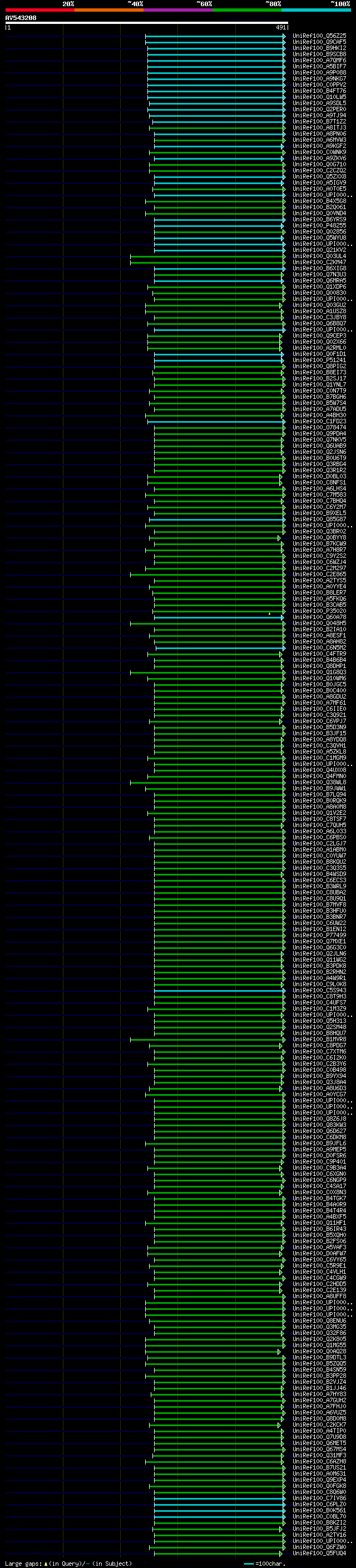The width and height of the screenshot is (356, 1568).
Task: Select hit UniRef100_Q5FUQ4
Action: click(x=319, y=1553)
